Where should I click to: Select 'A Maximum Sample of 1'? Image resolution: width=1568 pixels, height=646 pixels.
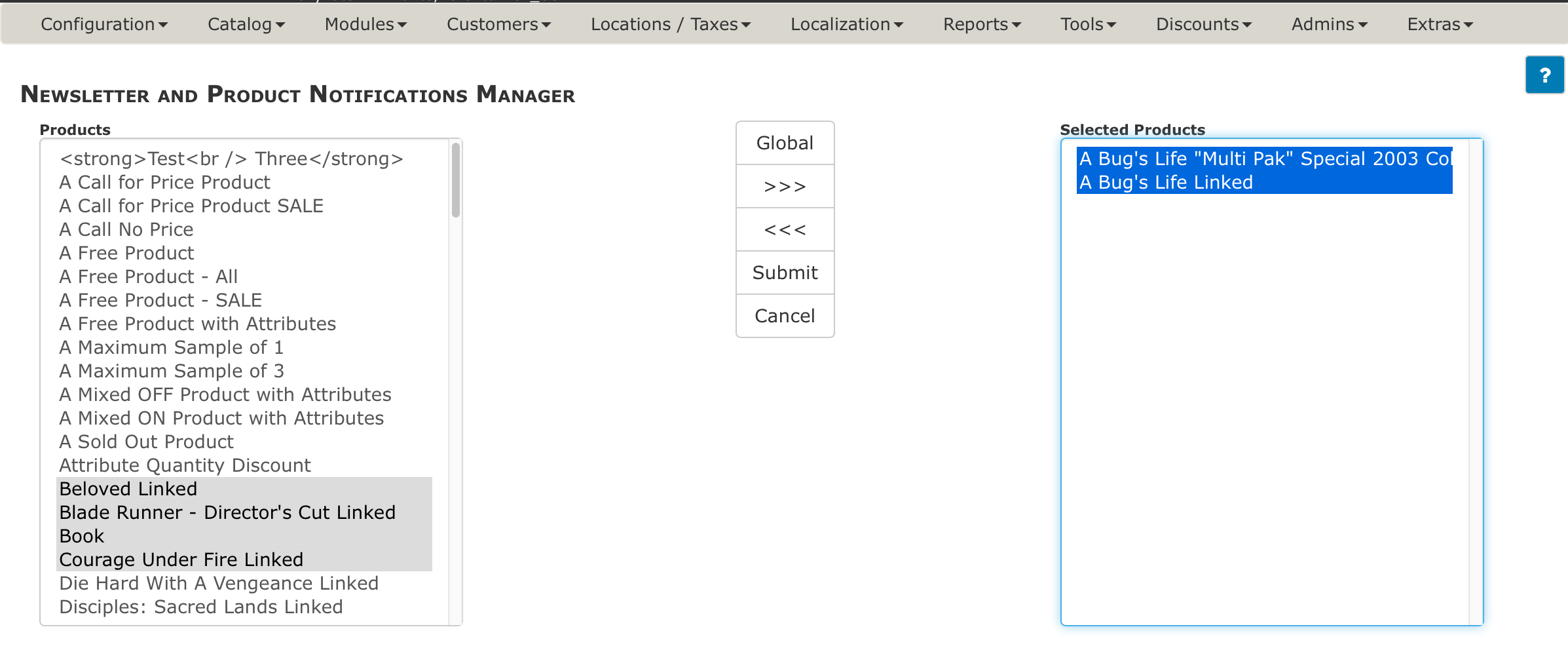(245, 347)
